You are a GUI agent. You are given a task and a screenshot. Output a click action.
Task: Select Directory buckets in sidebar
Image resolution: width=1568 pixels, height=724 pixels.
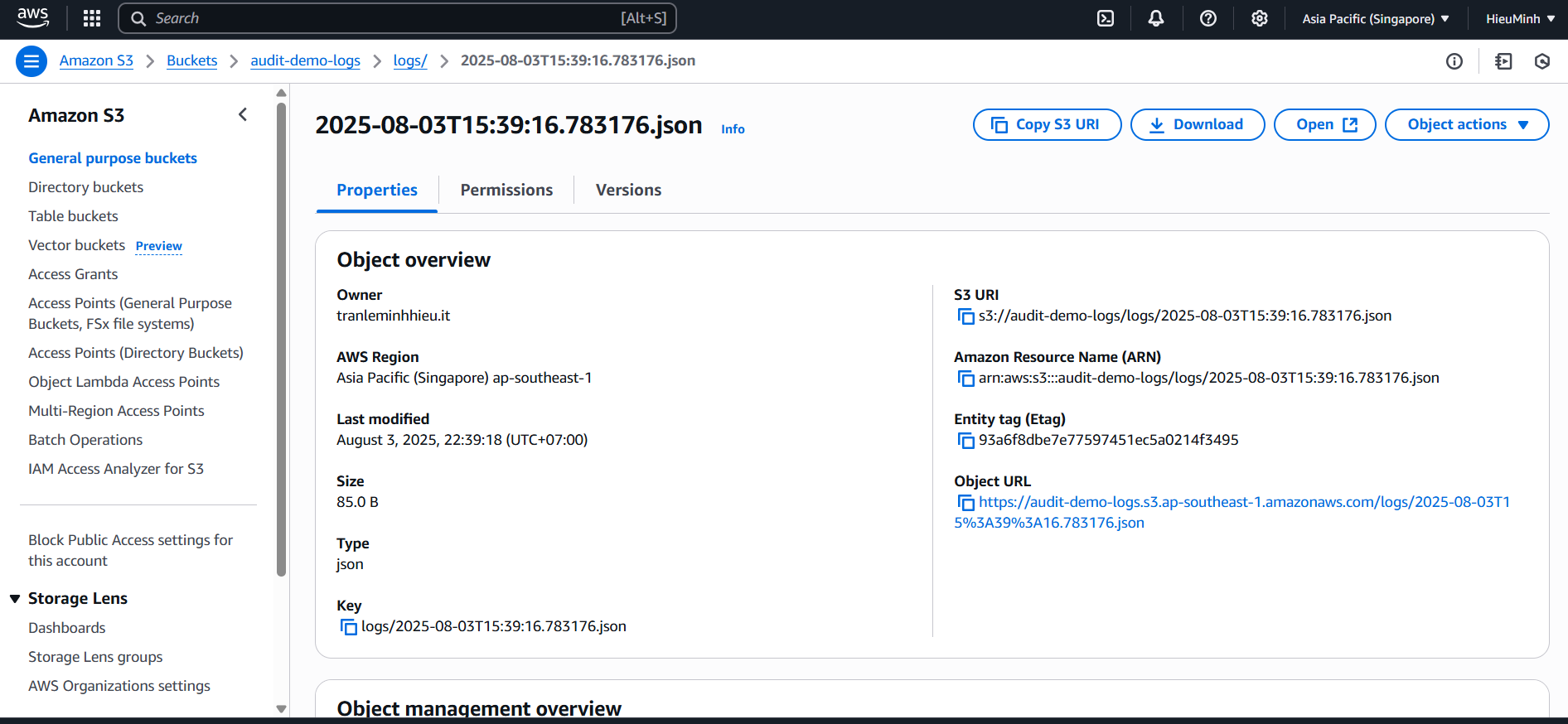tap(85, 187)
